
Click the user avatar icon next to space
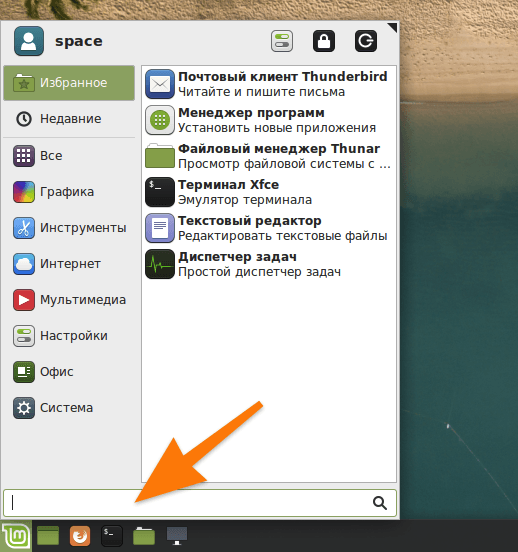point(29,41)
